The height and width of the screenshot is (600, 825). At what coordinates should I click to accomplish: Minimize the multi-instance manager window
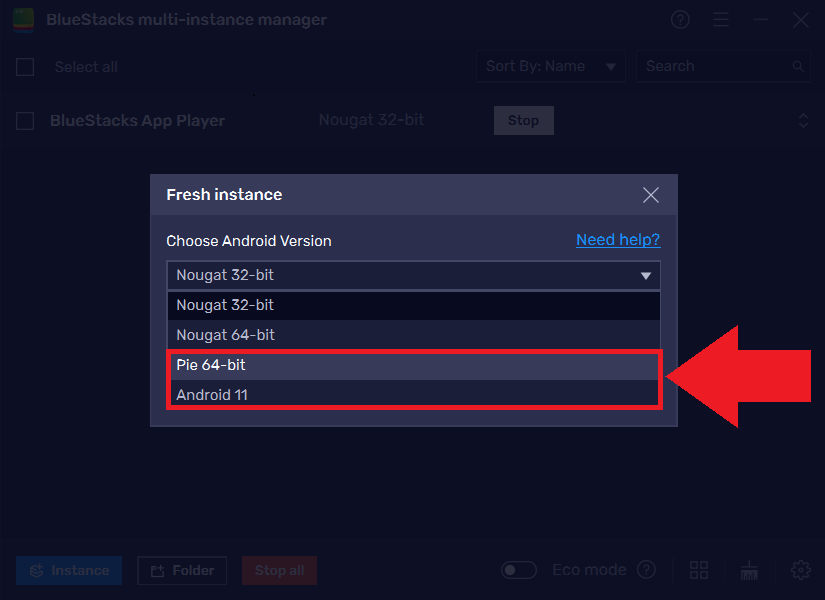coord(761,20)
